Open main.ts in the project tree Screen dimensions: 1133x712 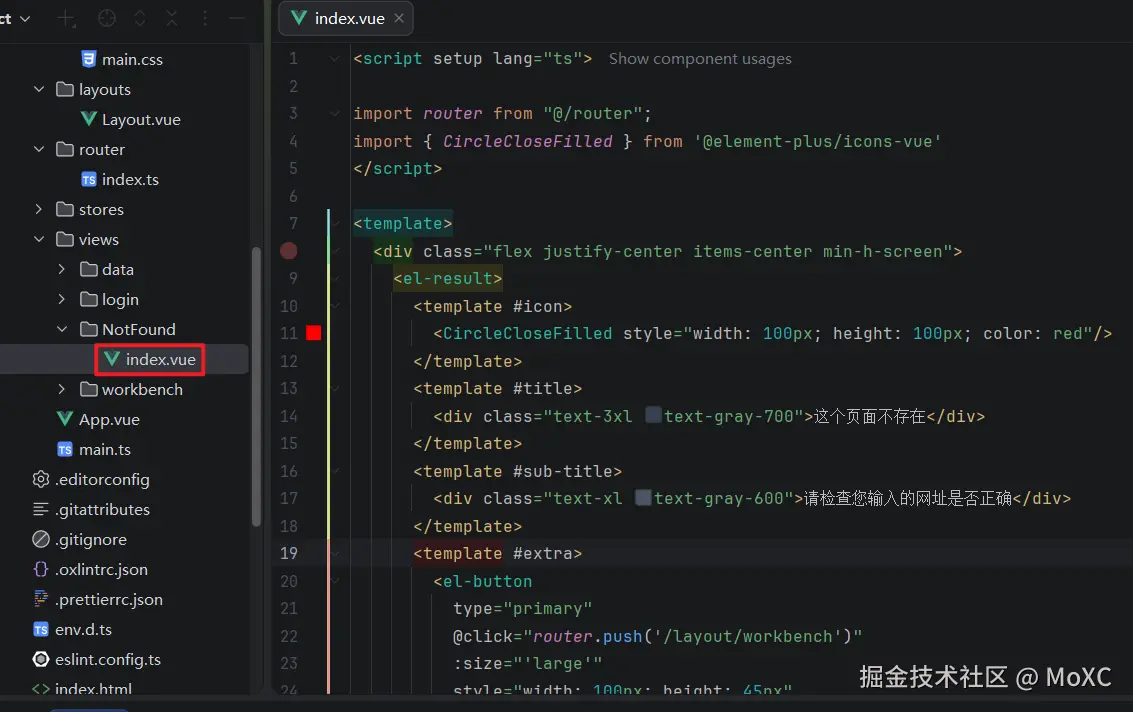105,450
